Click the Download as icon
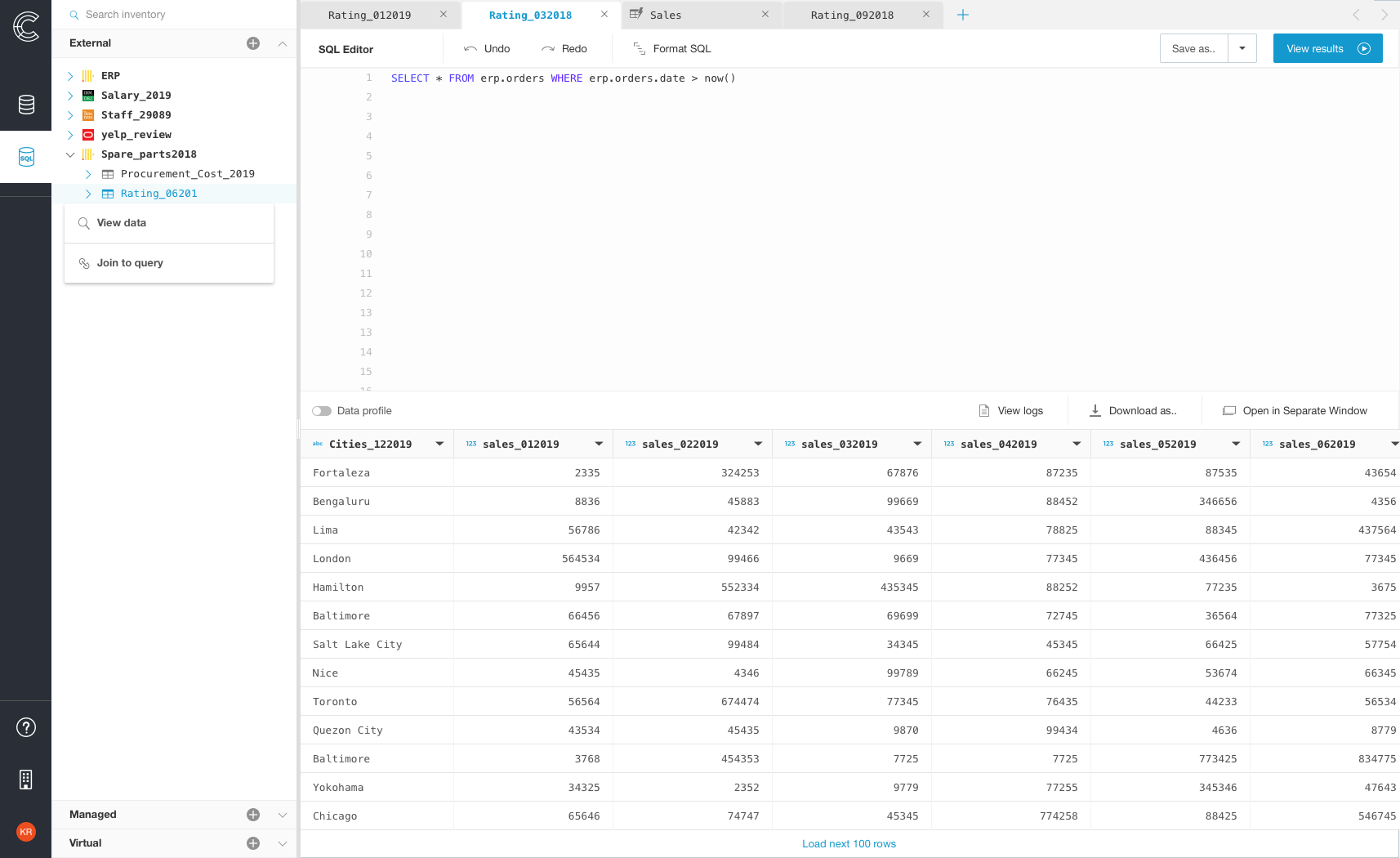Viewport: 1400px width, 858px height. pos(1095,410)
